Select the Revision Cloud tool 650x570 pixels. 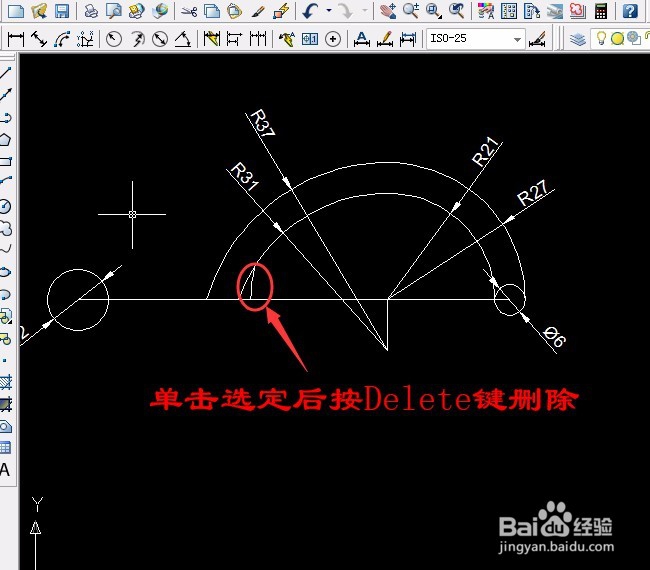pyautogui.click(x=6, y=228)
